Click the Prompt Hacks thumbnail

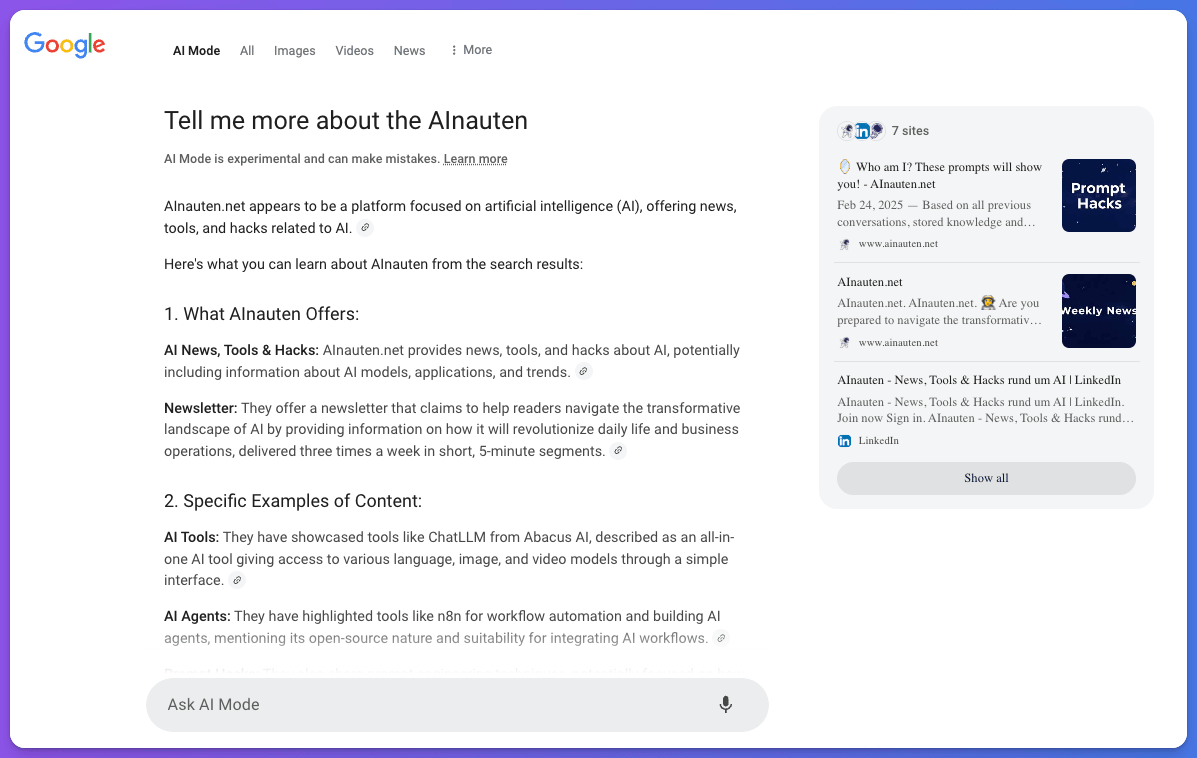(1099, 195)
